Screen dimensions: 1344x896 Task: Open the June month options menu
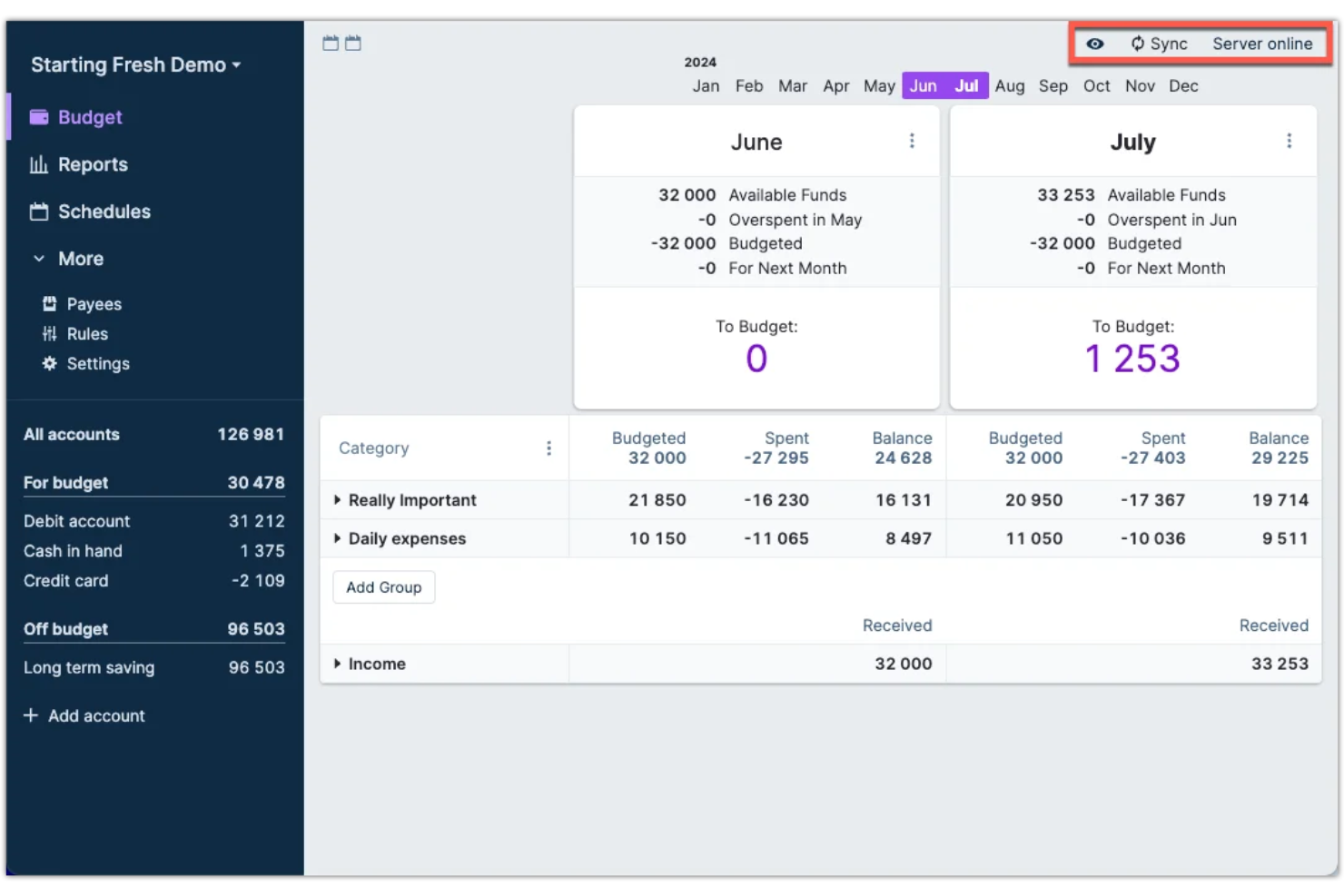(911, 141)
